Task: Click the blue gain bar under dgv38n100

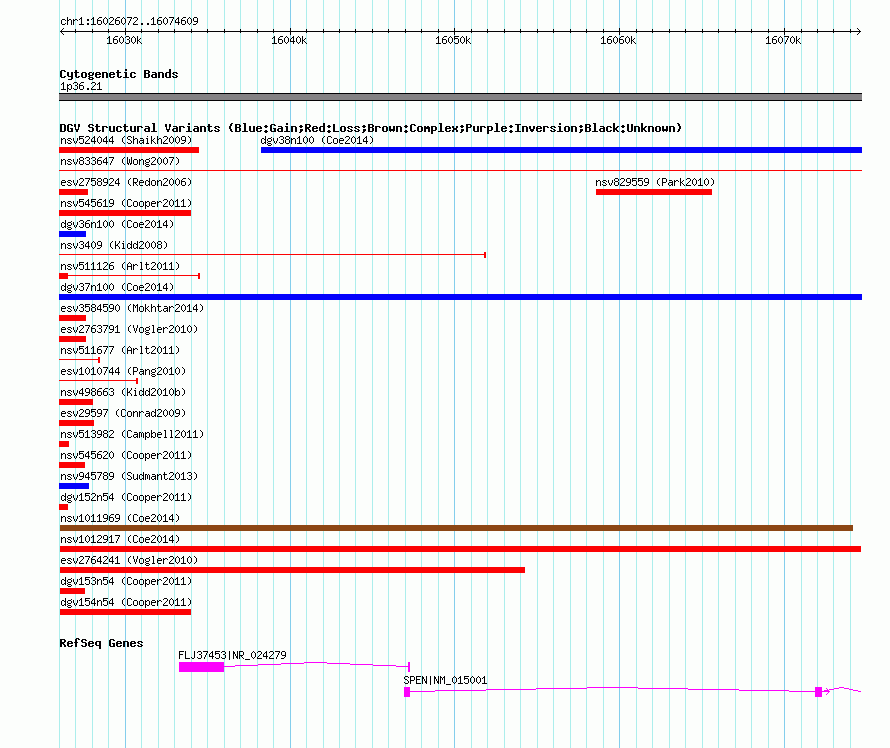Action: coord(561,150)
